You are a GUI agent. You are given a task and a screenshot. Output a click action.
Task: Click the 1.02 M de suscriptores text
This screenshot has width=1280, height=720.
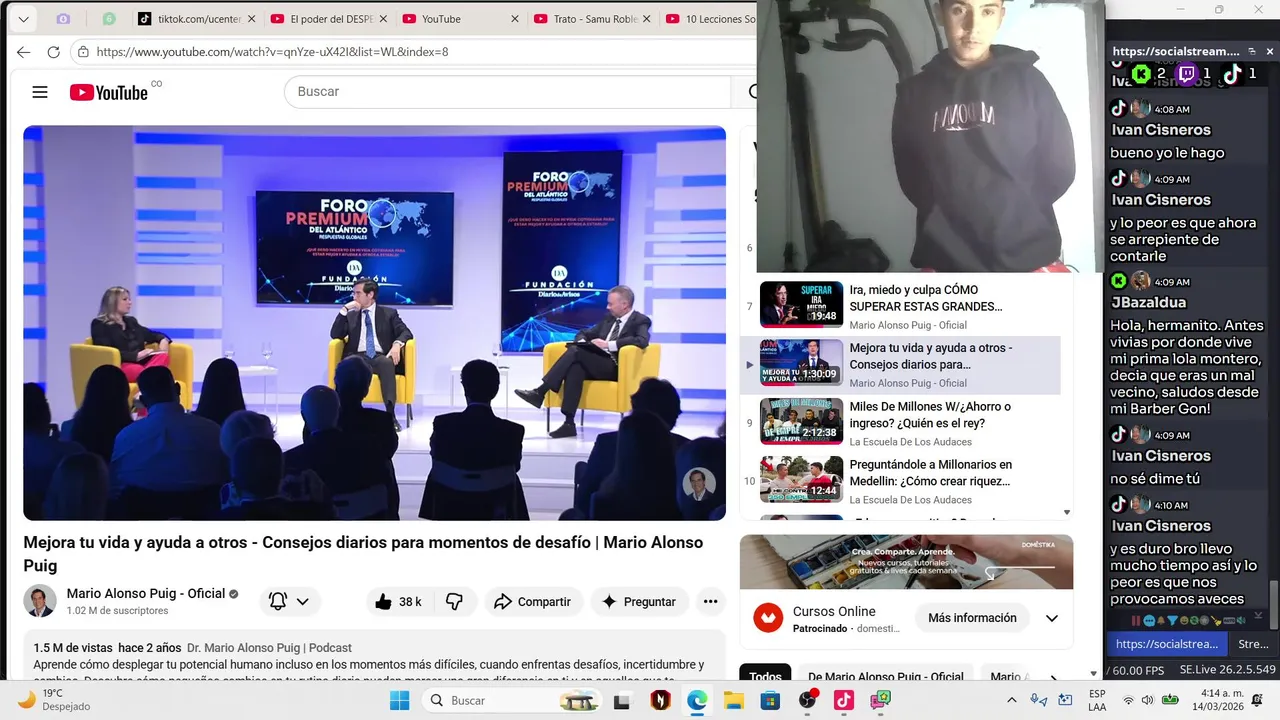click(118, 611)
